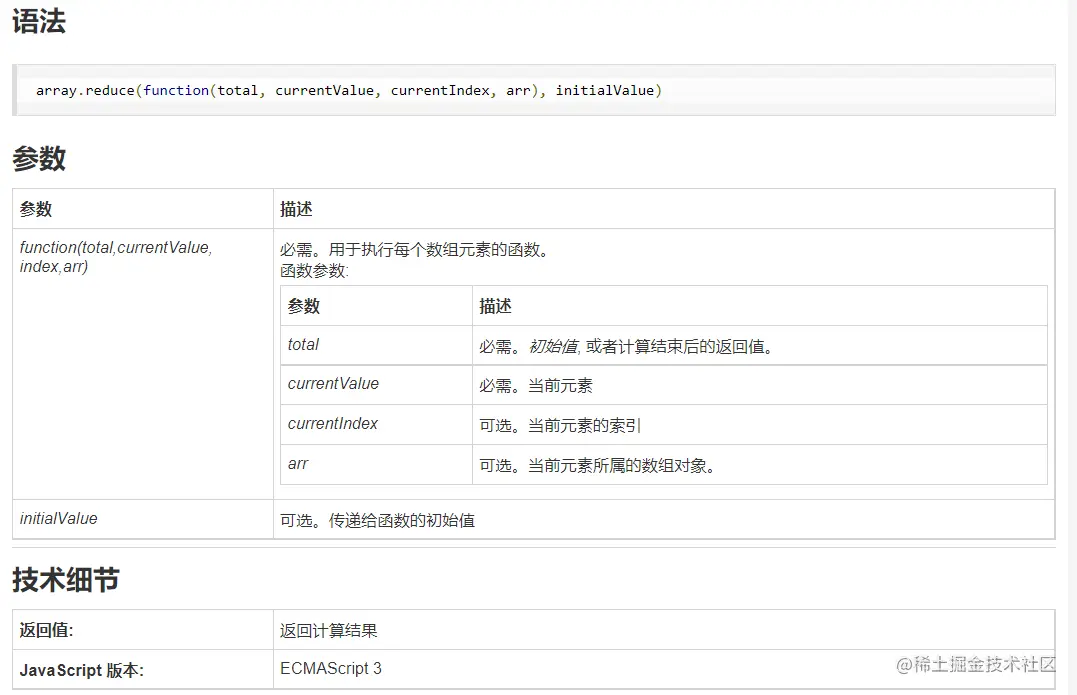1077x695 pixels.
Task: Click the array.reduce syntax code line
Action: [349, 91]
